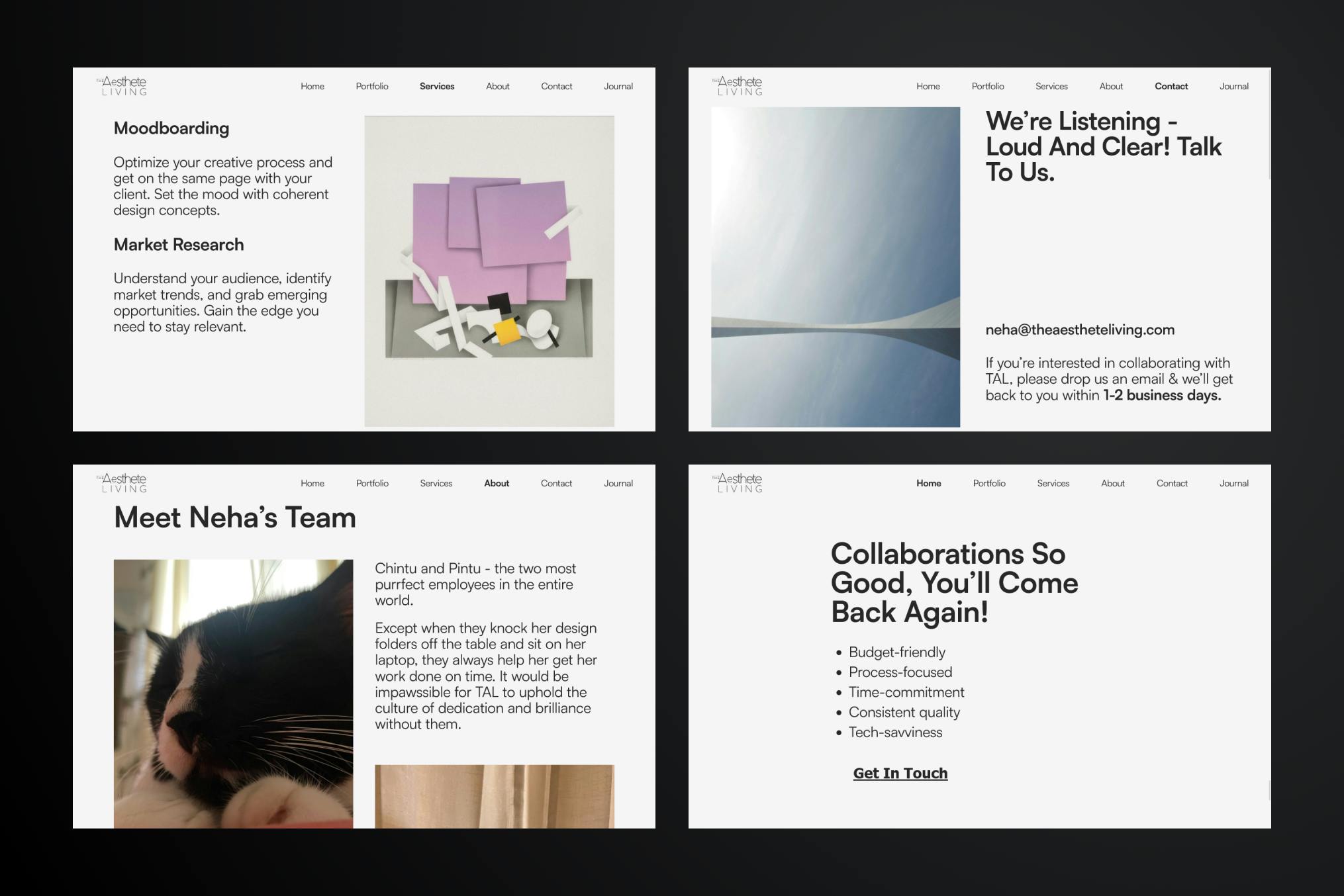Open the Services nav item on Home page
This screenshot has height=896, width=1344.
[1053, 483]
